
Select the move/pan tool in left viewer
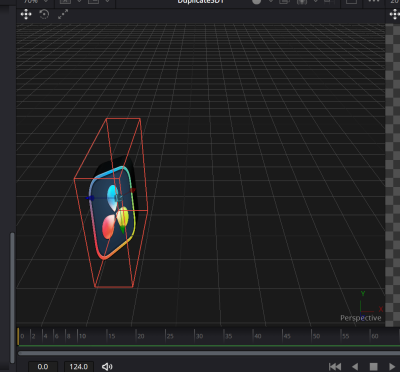click(x=26, y=15)
